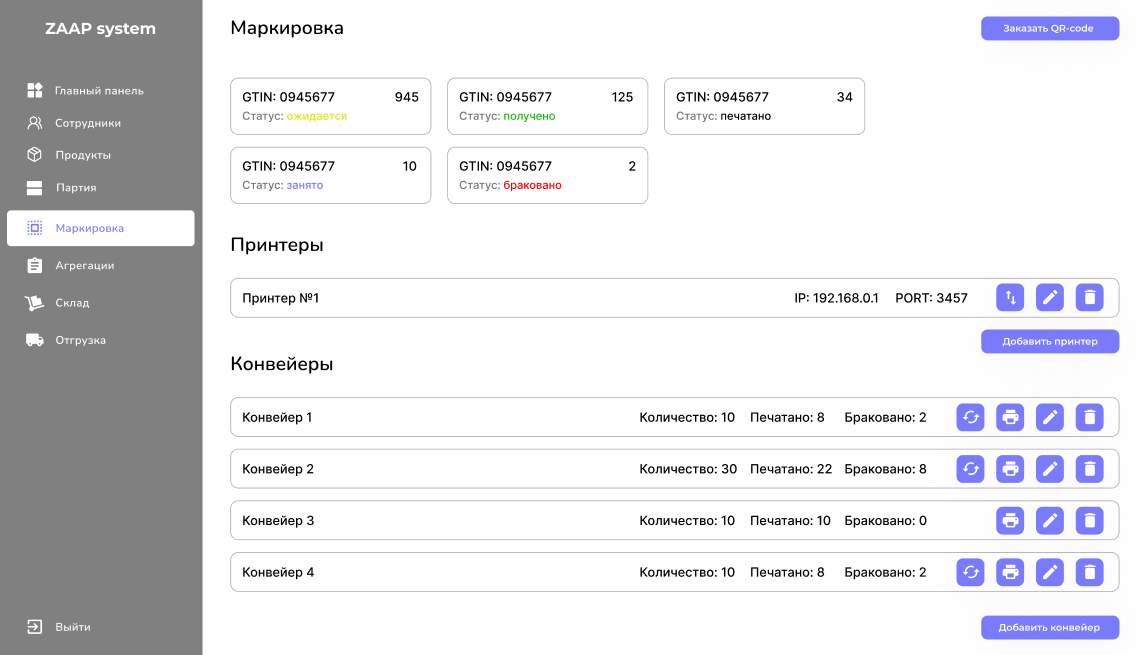
Task: Click the delete icon for Принтер №1
Action: (x=1089, y=297)
